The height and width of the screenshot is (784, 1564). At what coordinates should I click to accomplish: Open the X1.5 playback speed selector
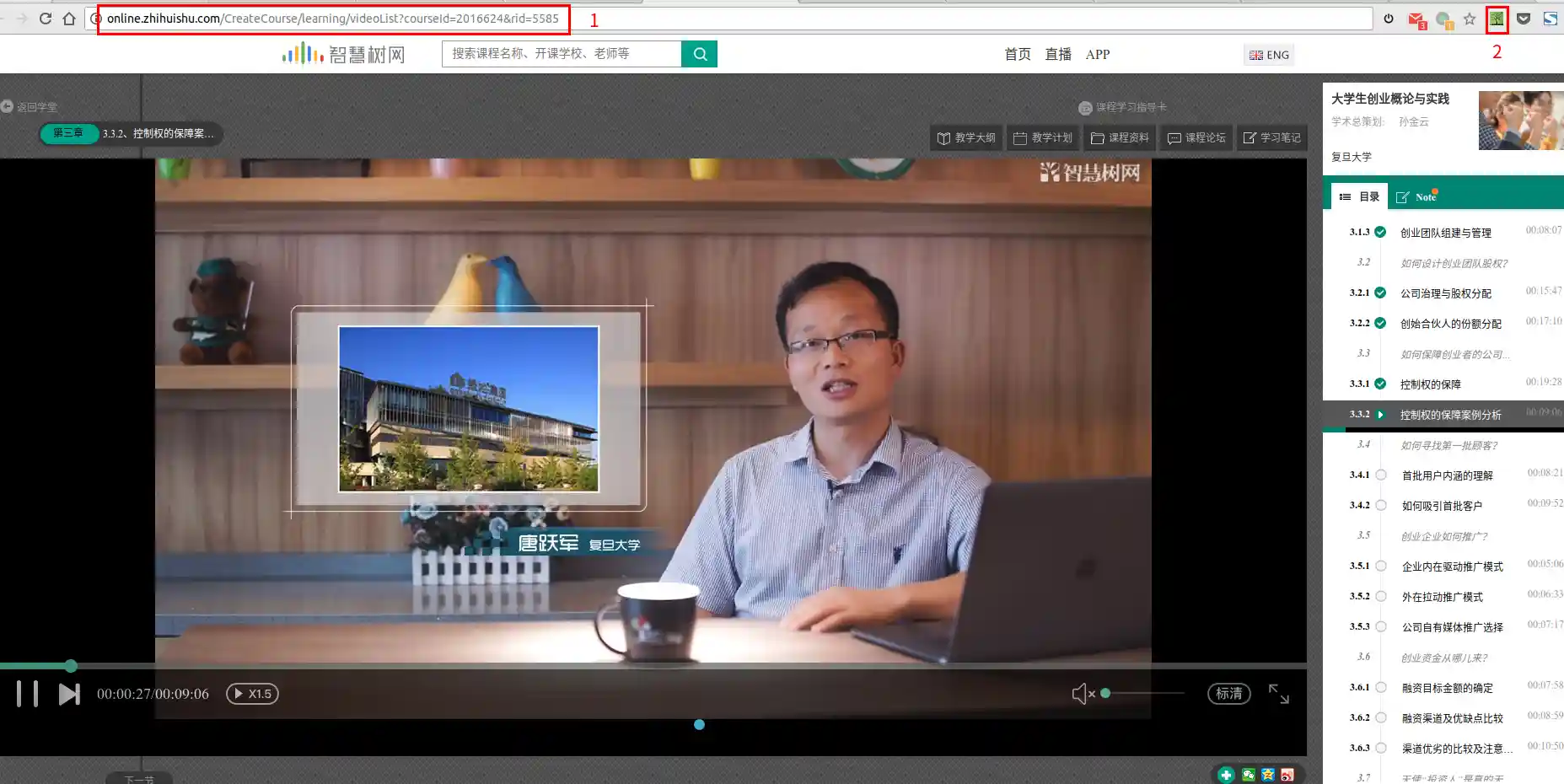pyautogui.click(x=252, y=694)
